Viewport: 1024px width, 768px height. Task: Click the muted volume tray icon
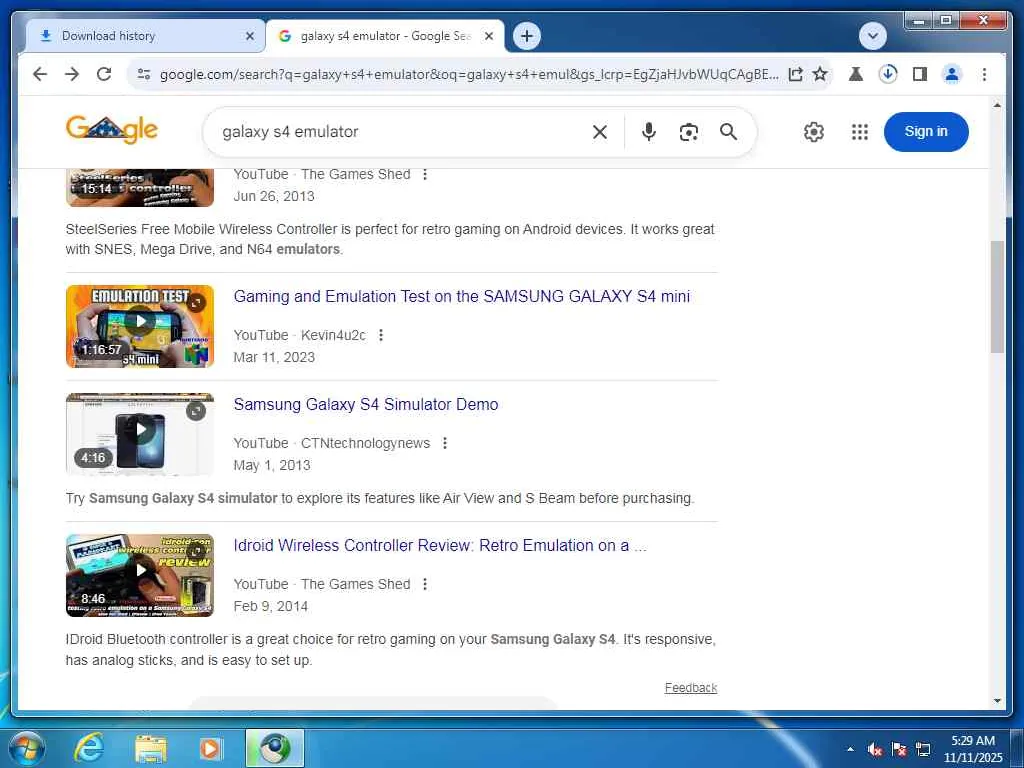pyautogui.click(x=875, y=750)
